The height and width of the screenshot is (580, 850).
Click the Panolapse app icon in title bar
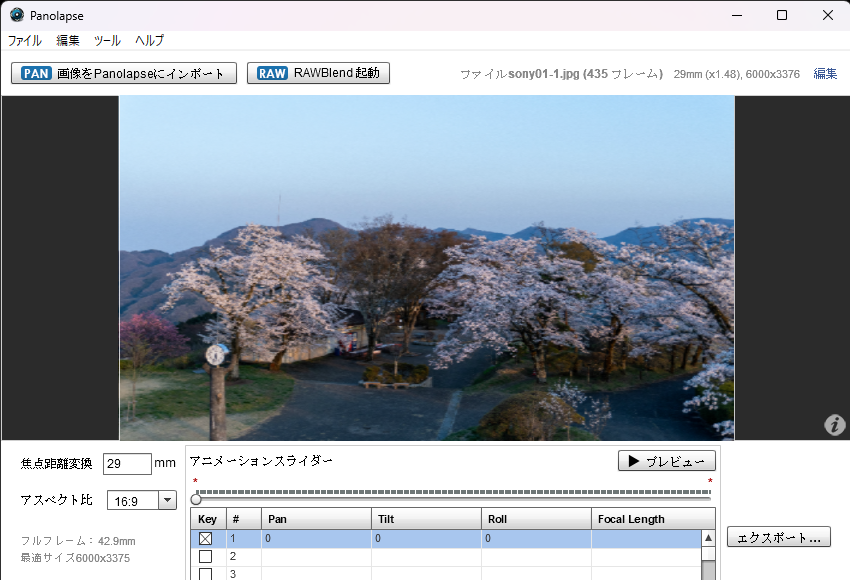[17, 15]
